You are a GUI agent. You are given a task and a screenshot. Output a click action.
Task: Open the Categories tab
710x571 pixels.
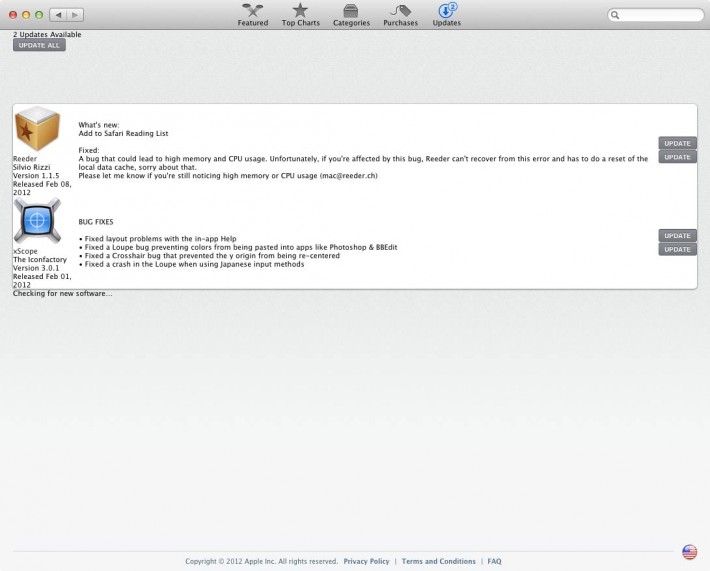point(351,15)
